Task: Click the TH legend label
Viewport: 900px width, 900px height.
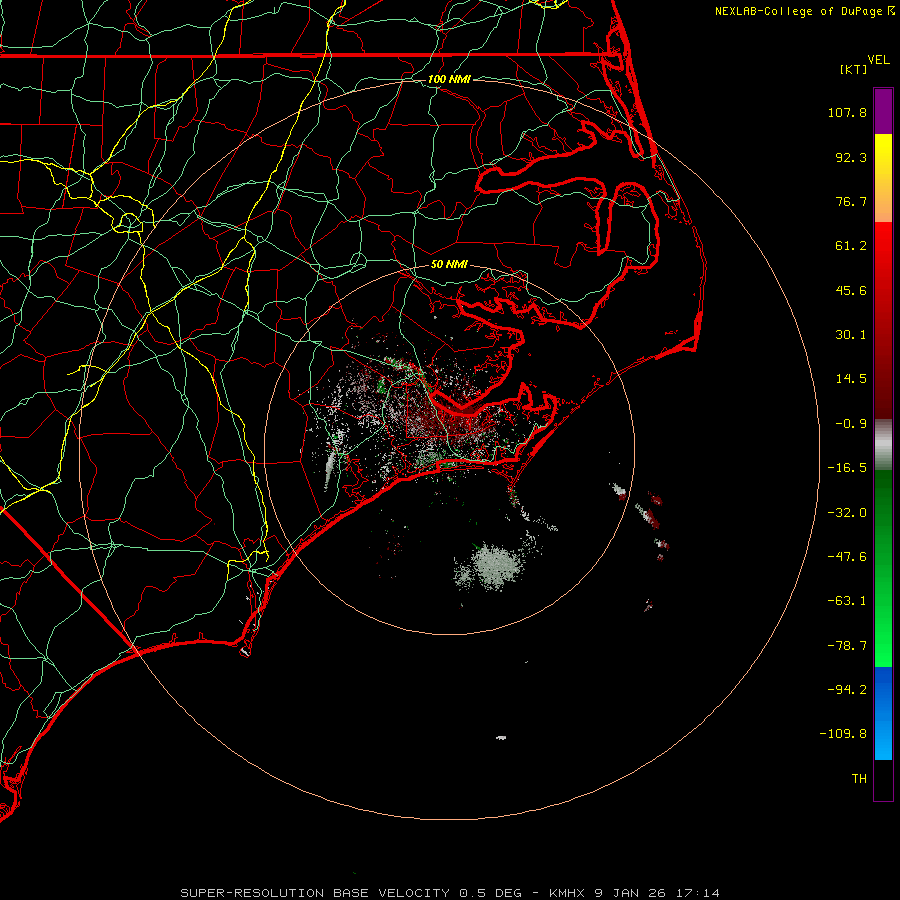Action: pyautogui.click(x=859, y=778)
